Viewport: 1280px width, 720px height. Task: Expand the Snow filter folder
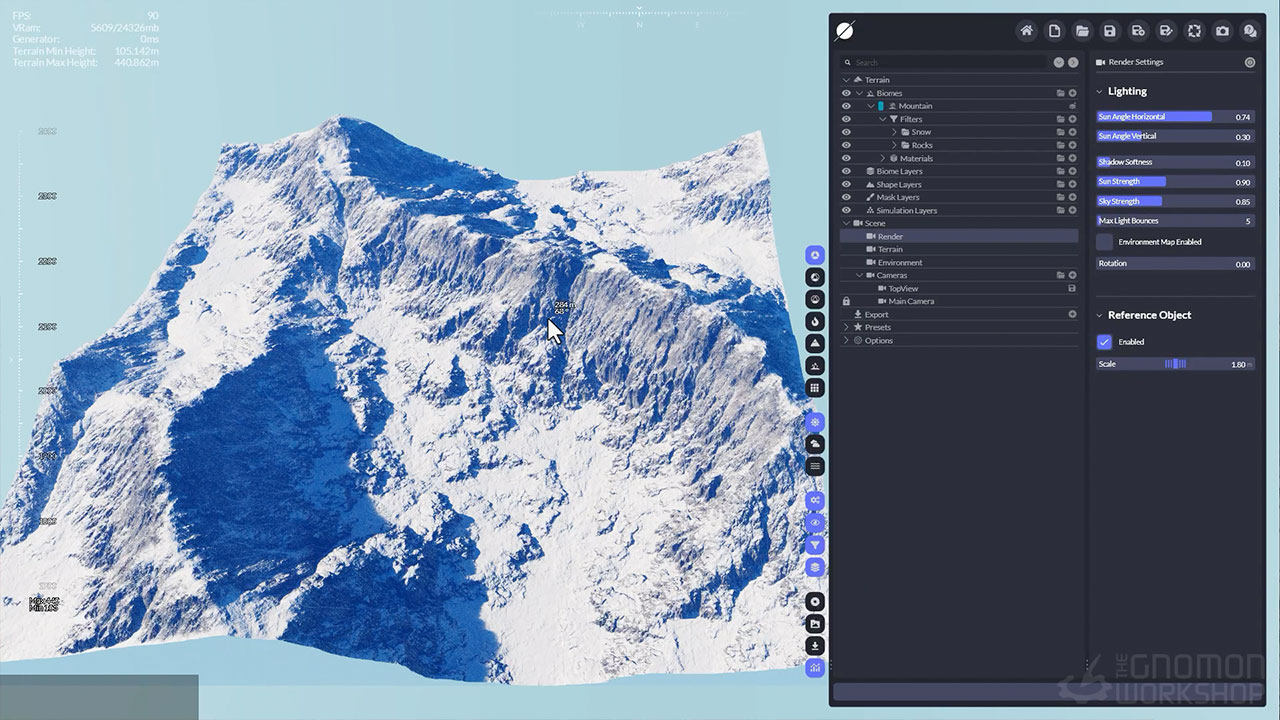894,132
